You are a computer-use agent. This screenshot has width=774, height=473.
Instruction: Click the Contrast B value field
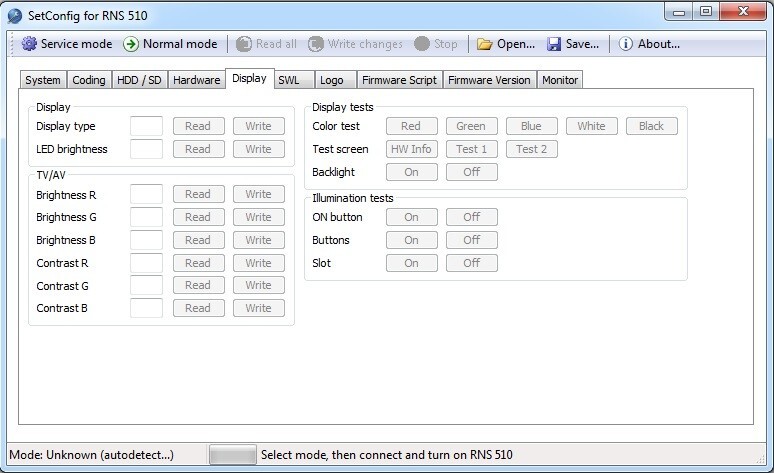(x=147, y=308)
